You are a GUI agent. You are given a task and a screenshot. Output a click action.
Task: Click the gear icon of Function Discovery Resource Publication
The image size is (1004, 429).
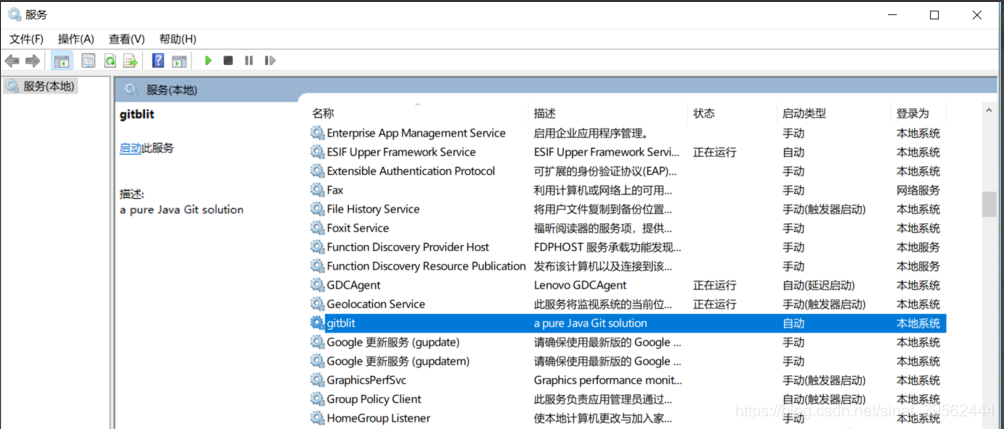click(x=317, y=266)
